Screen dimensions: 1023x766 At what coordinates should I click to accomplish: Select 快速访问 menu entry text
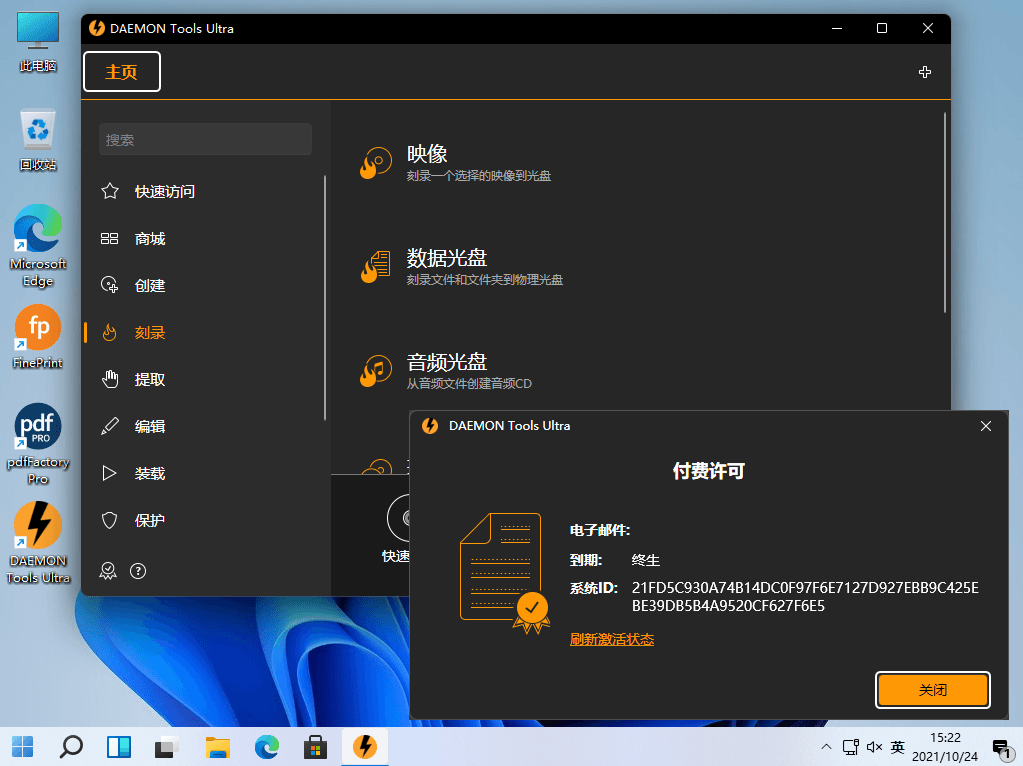(164, 191)
